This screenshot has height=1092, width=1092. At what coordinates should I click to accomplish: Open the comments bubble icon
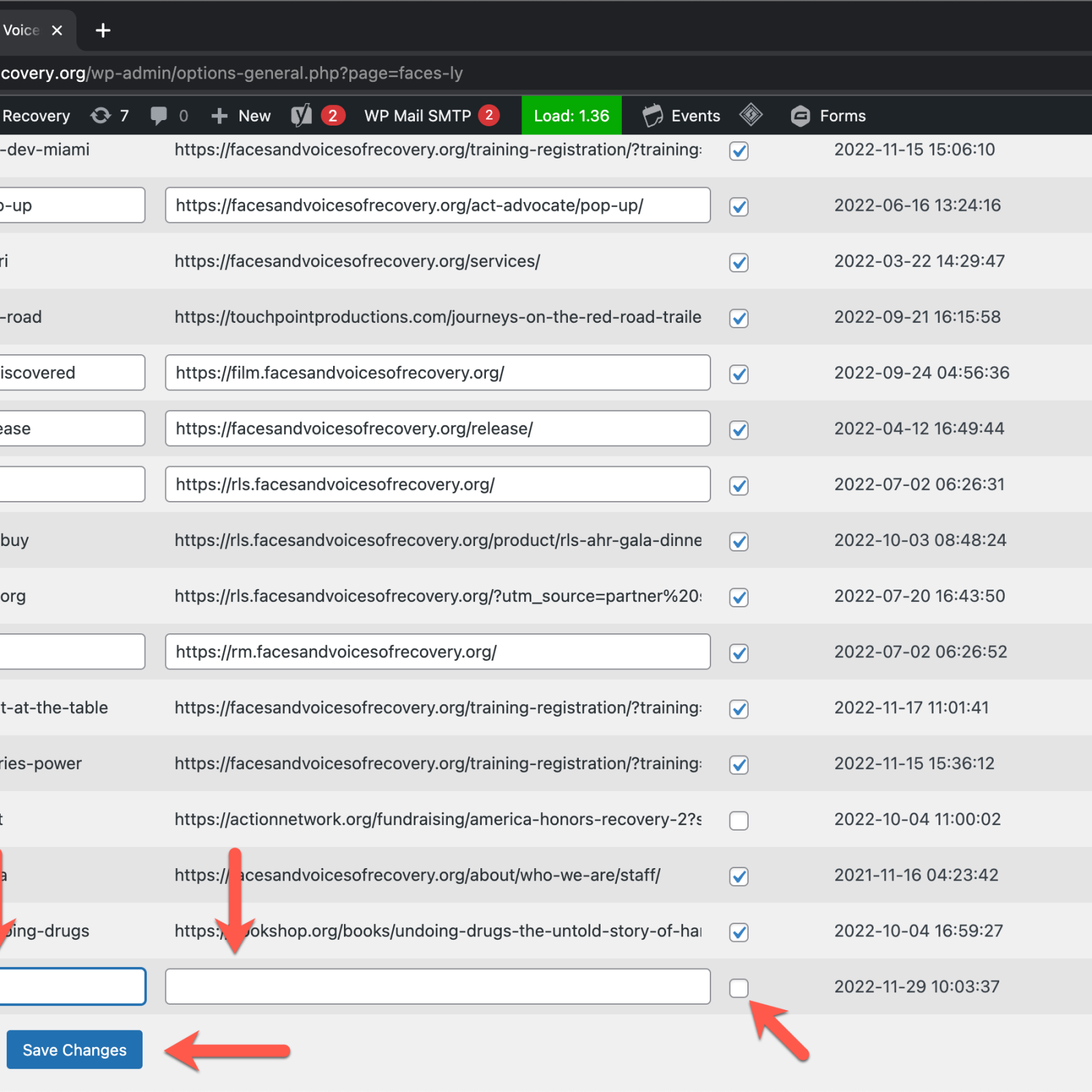click(x=158, y=116)
